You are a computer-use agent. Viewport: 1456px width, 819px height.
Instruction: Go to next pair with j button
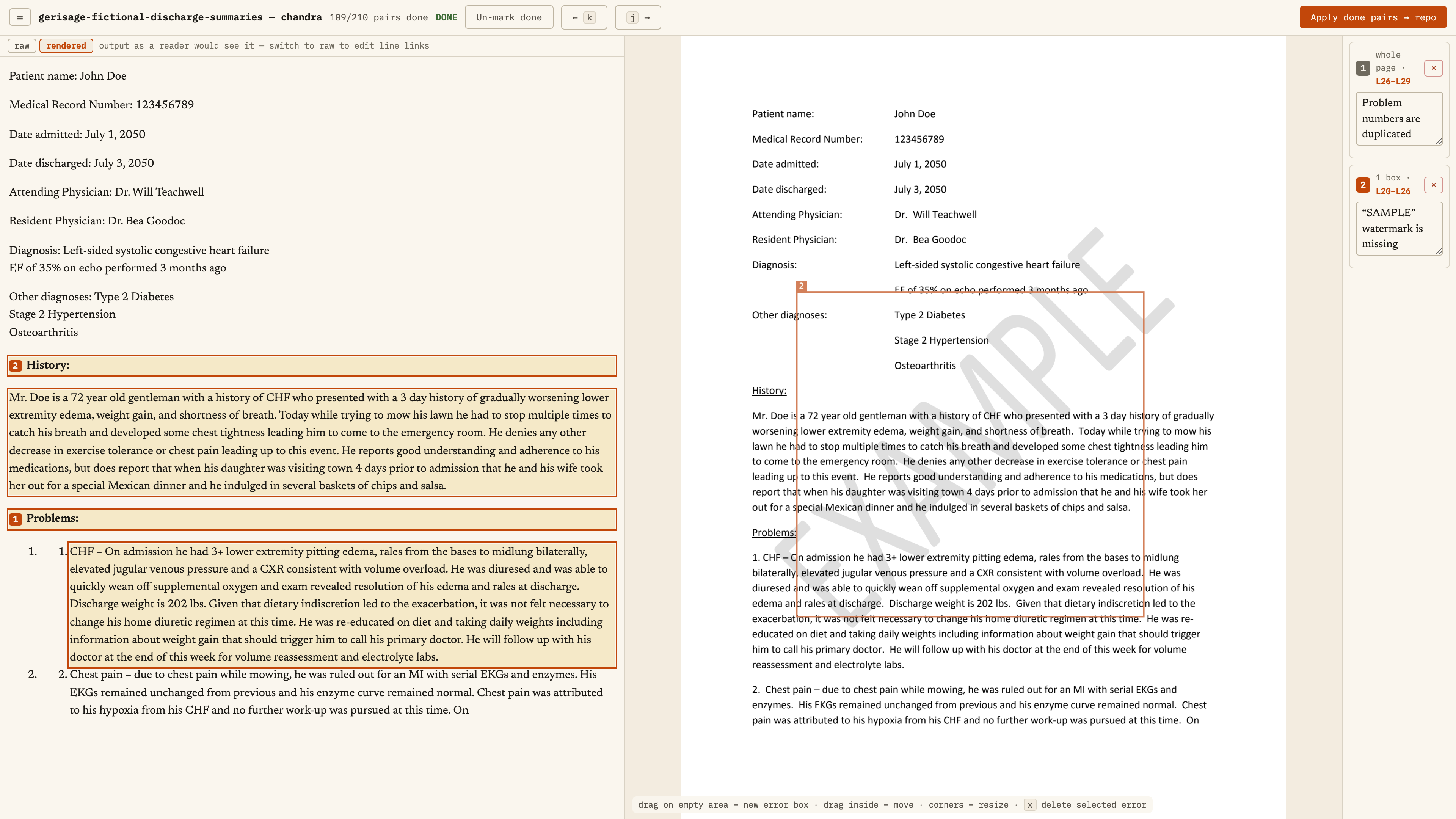[x=637, y=17]
